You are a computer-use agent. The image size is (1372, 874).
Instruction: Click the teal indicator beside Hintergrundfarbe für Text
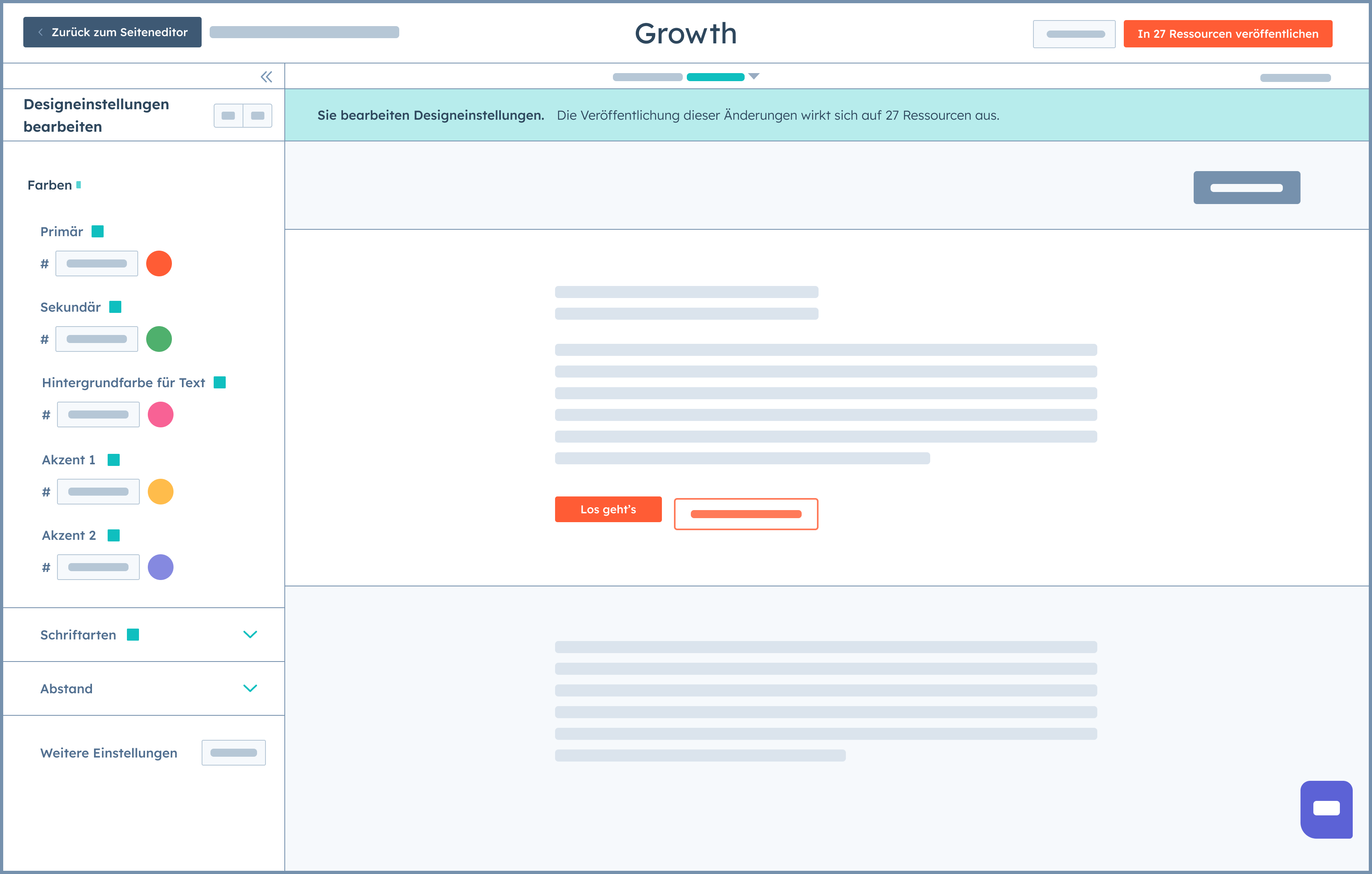(220, 382)
